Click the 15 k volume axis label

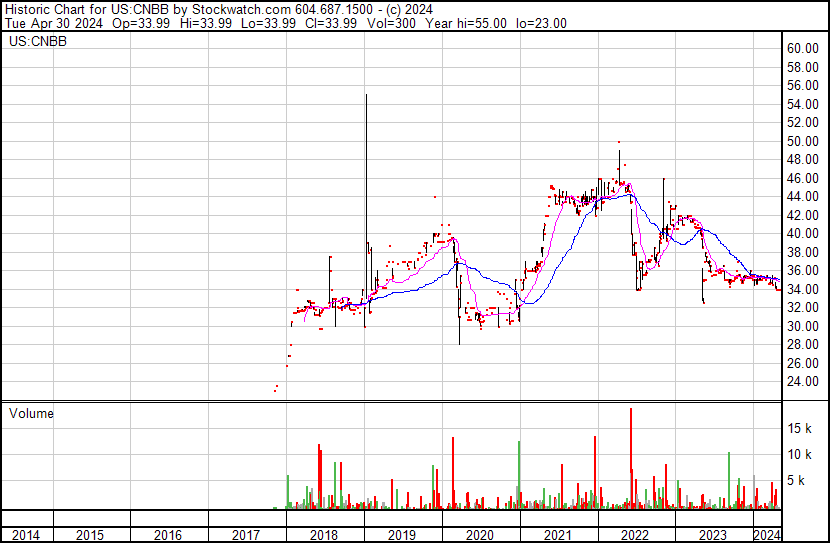(x=799, y=428)
